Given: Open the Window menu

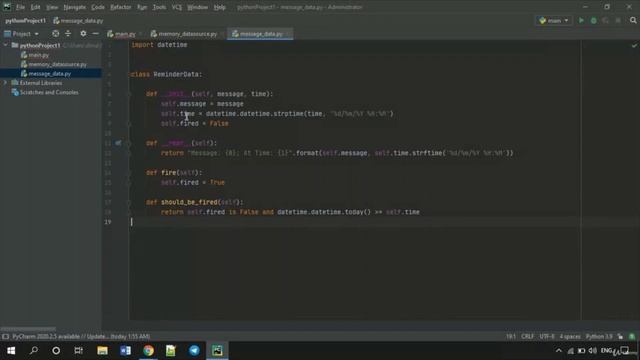Looking at the screenshot, I should [x=198, y=7].
